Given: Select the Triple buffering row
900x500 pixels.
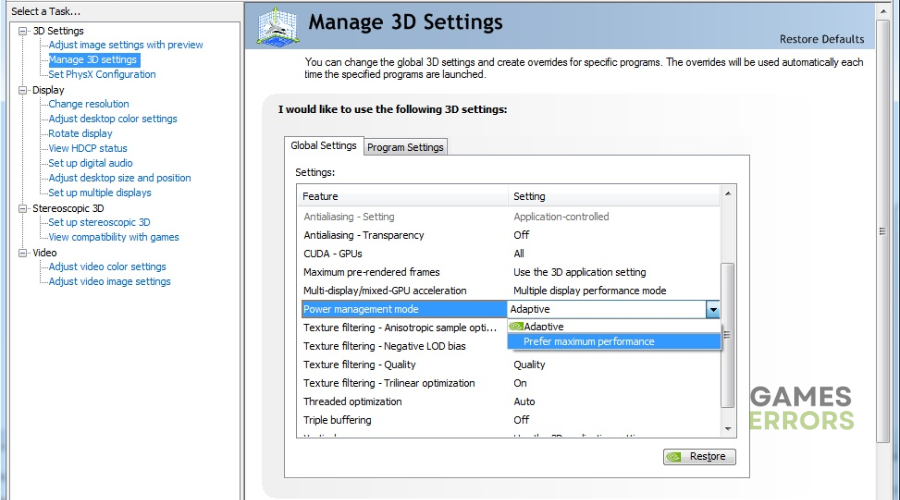Looking at the screenshot, I should click(511, 420).
